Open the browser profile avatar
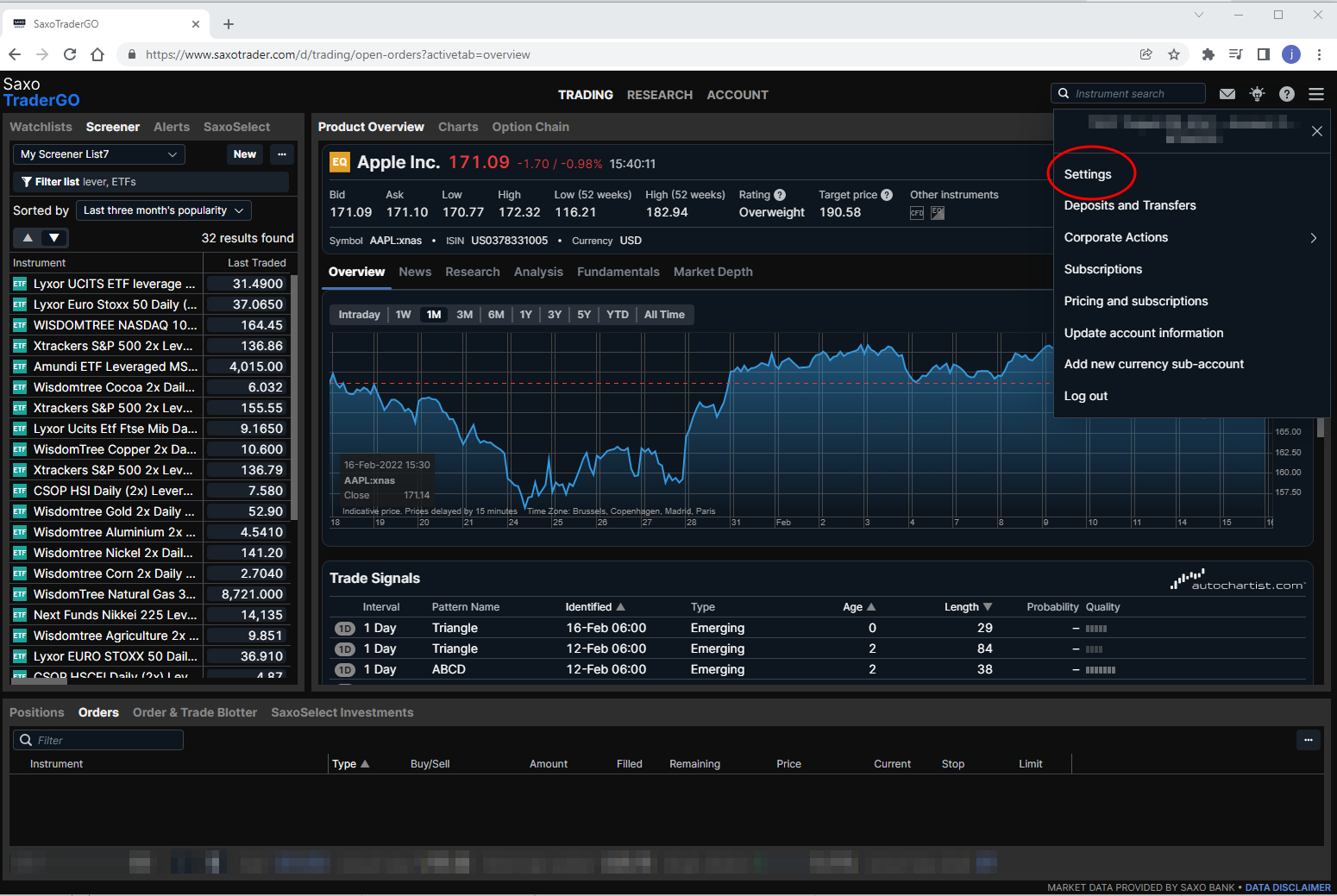Viewport: 1337px width, 896px height. click(x=1291, y=54)
